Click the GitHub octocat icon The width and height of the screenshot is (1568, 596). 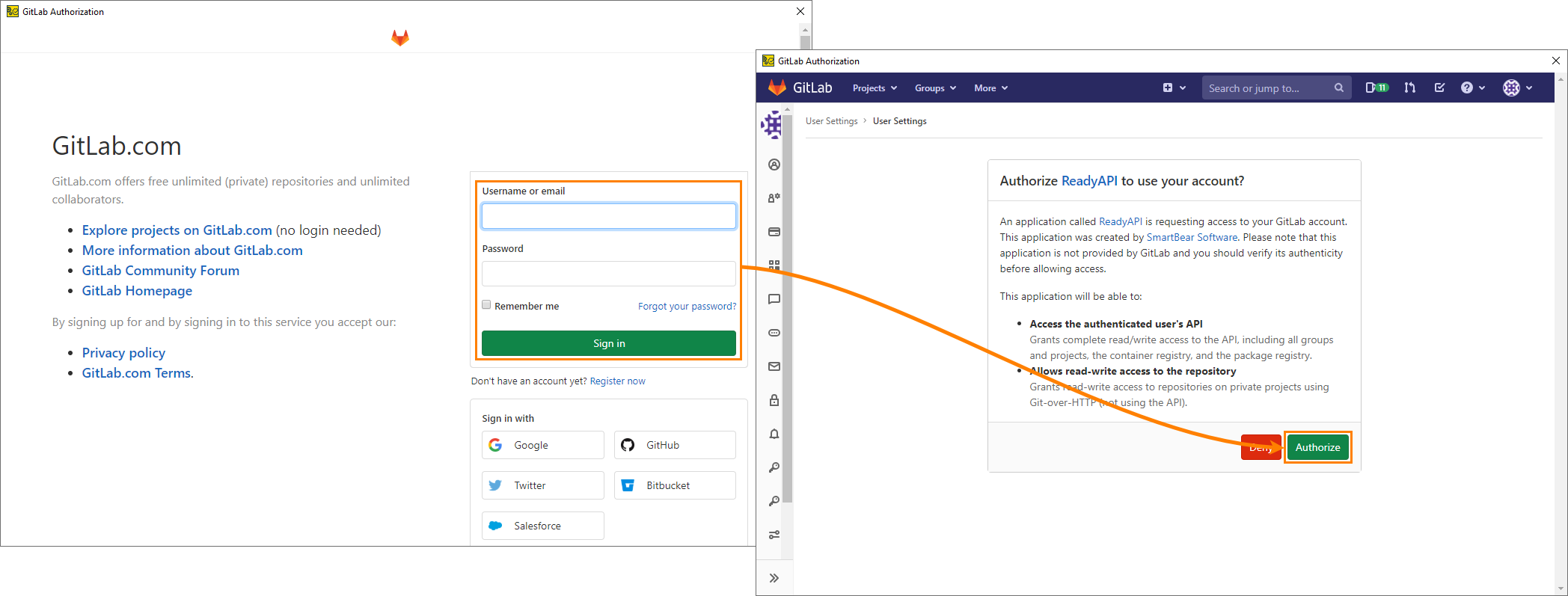click(628, 445)
